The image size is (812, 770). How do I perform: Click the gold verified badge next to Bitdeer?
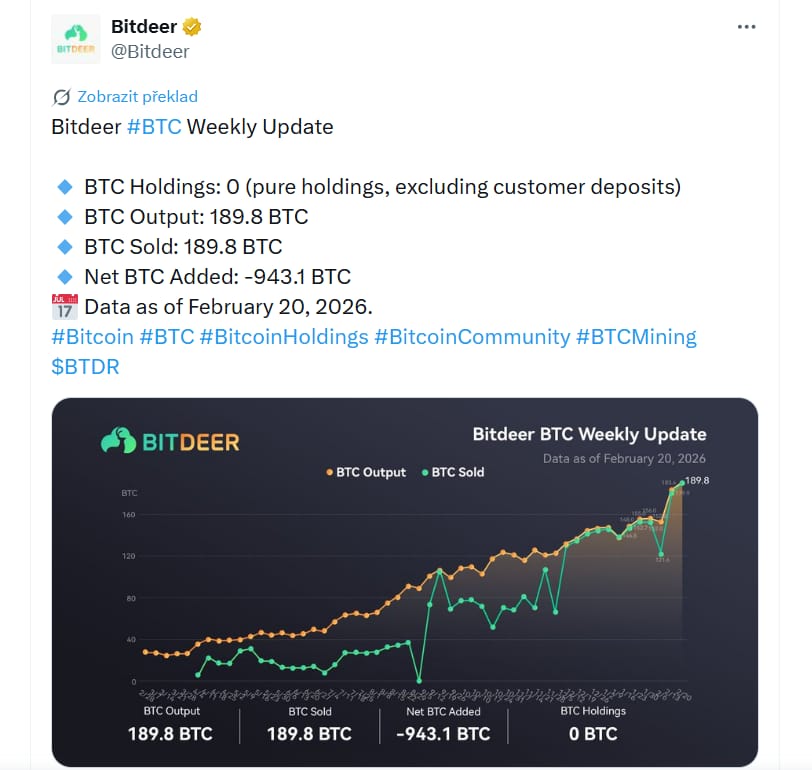[193, 26]
